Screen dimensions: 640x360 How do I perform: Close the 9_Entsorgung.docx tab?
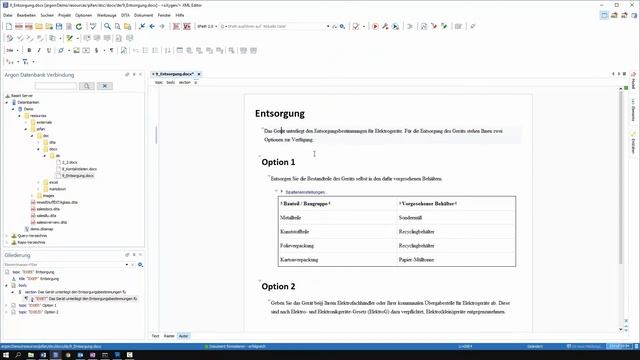point(199,74)
